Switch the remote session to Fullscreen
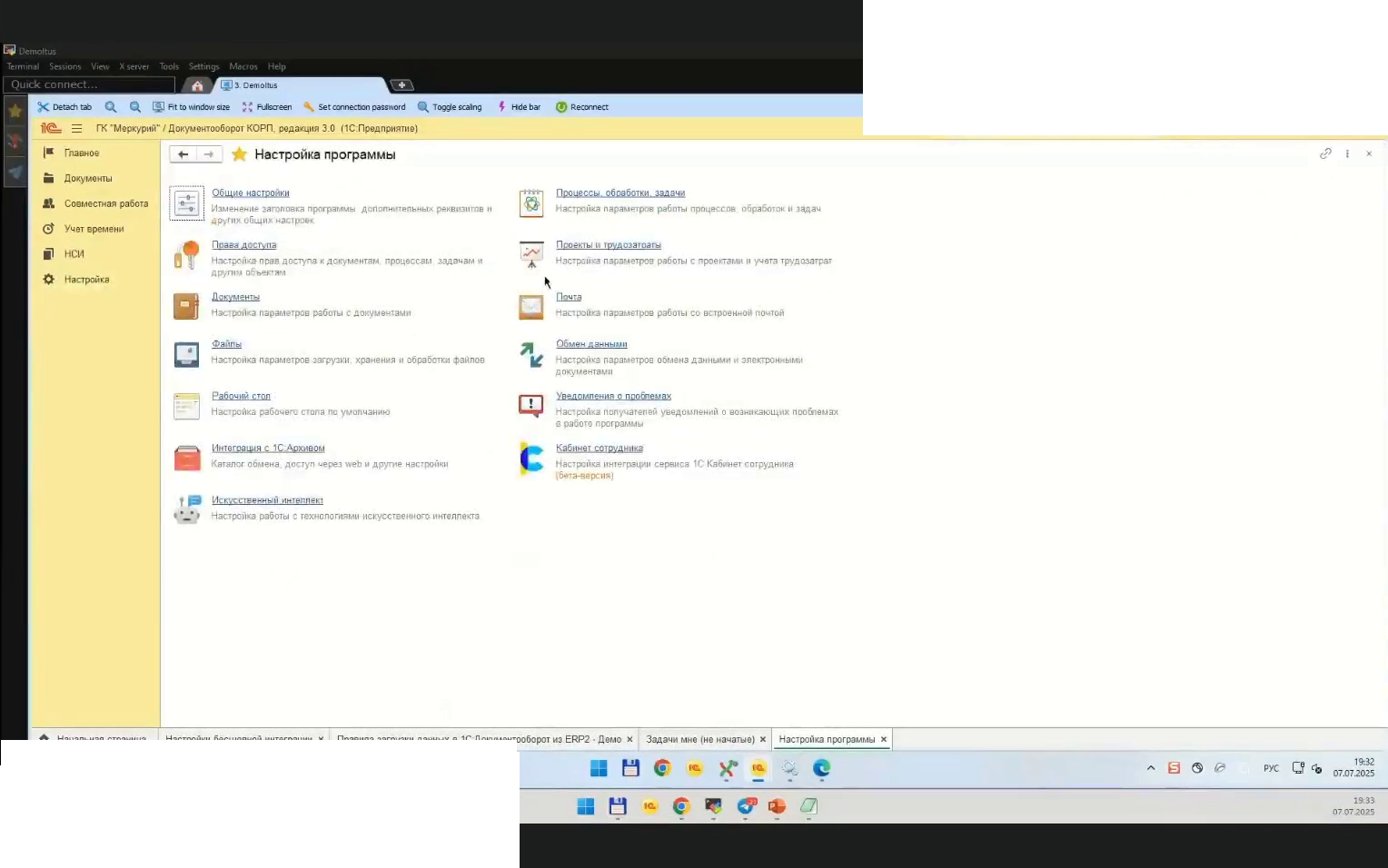 (267, 107)
